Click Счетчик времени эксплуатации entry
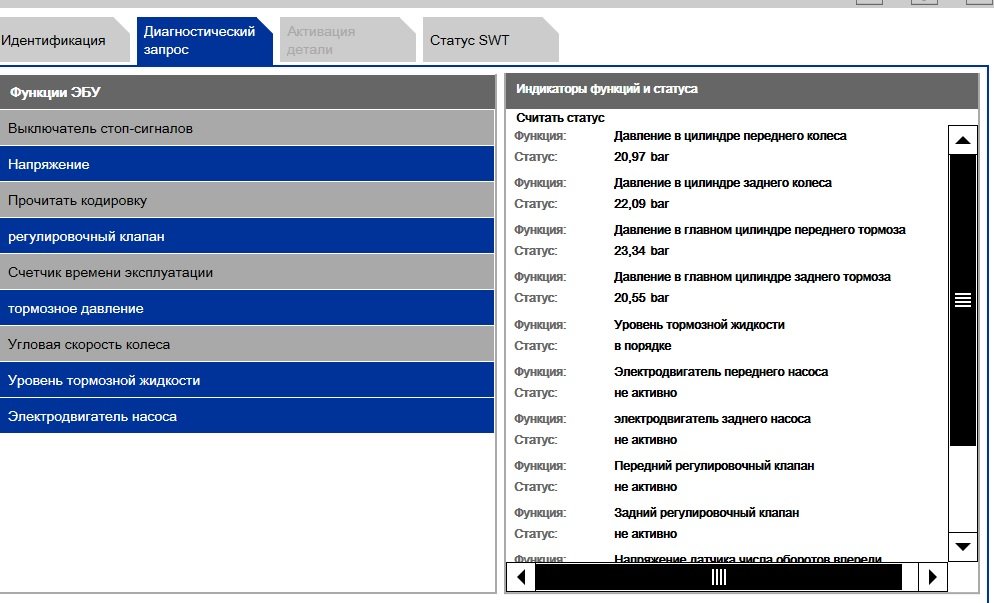 [247, 272]
